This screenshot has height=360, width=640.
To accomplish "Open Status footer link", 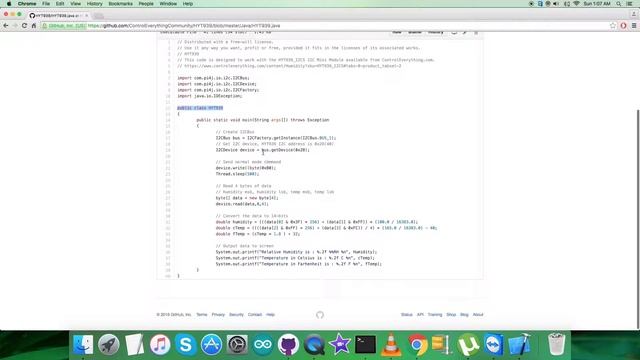I will pos(407,315).
